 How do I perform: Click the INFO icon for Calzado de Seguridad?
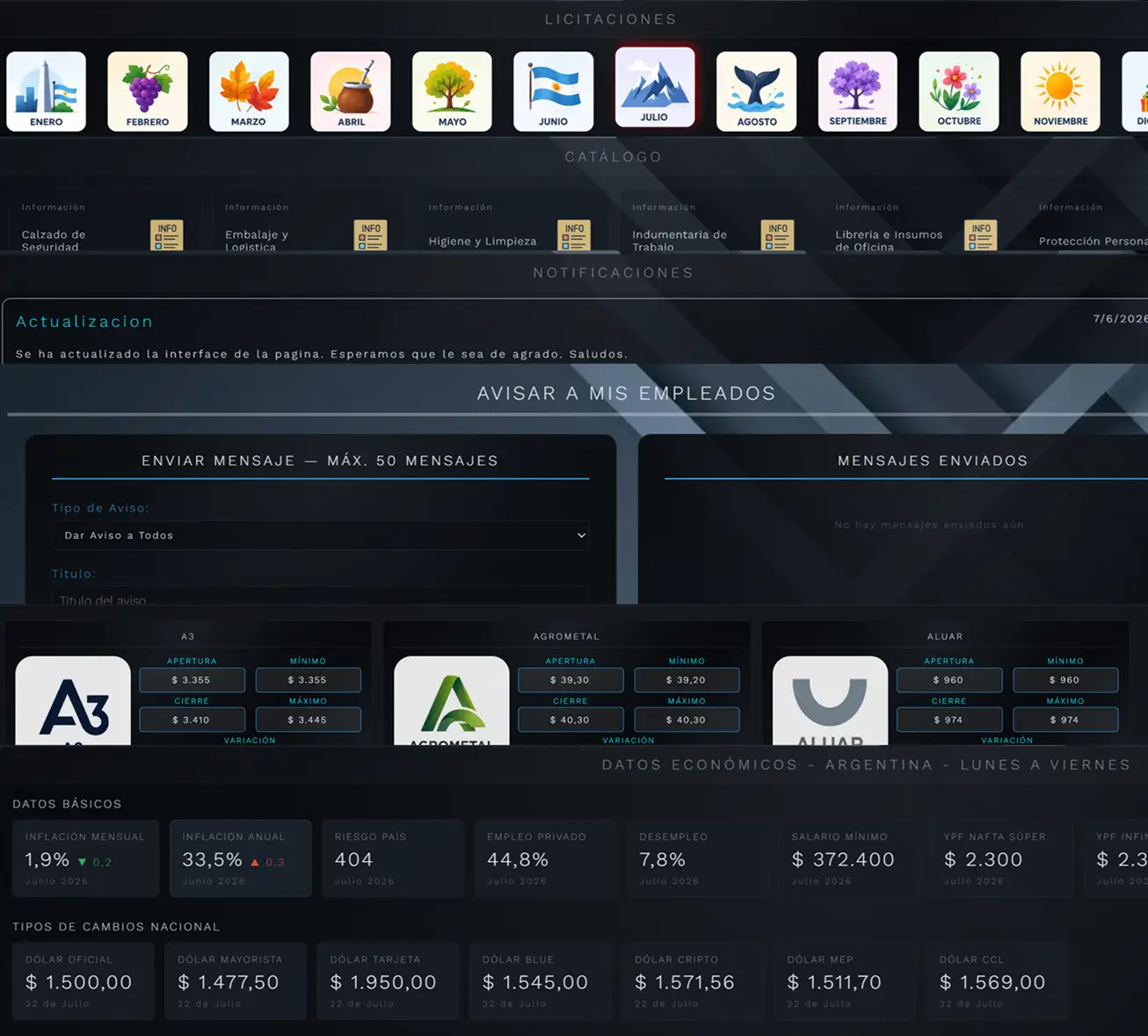click(x=167, y=235)
